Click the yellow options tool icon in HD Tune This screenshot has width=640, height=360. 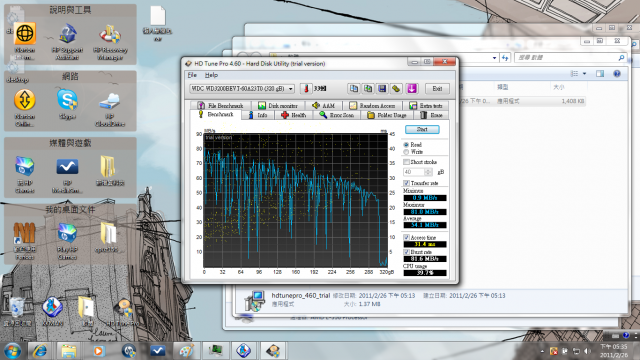click(396, 89)
